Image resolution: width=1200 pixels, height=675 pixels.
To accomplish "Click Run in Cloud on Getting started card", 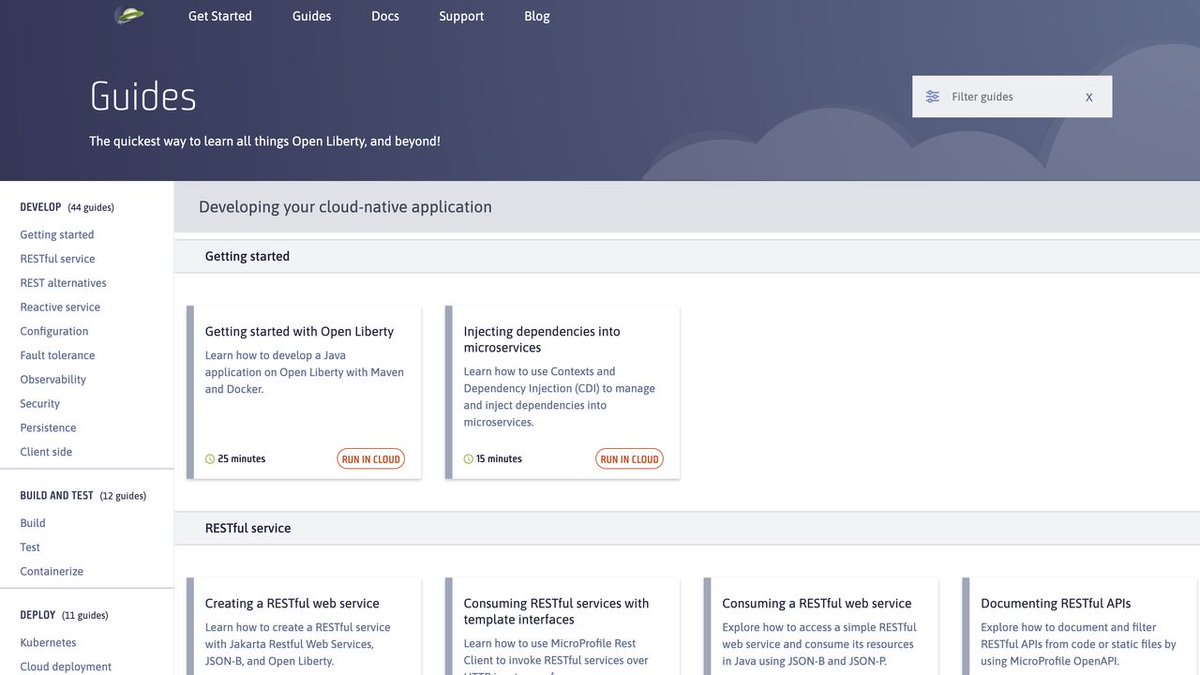I will coord(371,459).
